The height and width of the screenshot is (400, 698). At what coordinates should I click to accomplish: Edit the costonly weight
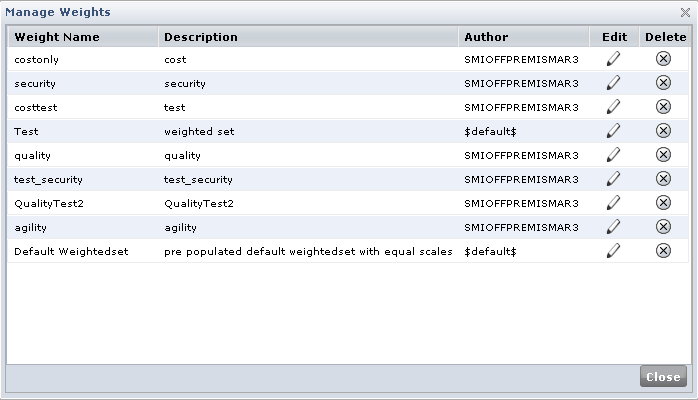pyautogui.click(x=613, y=59)
